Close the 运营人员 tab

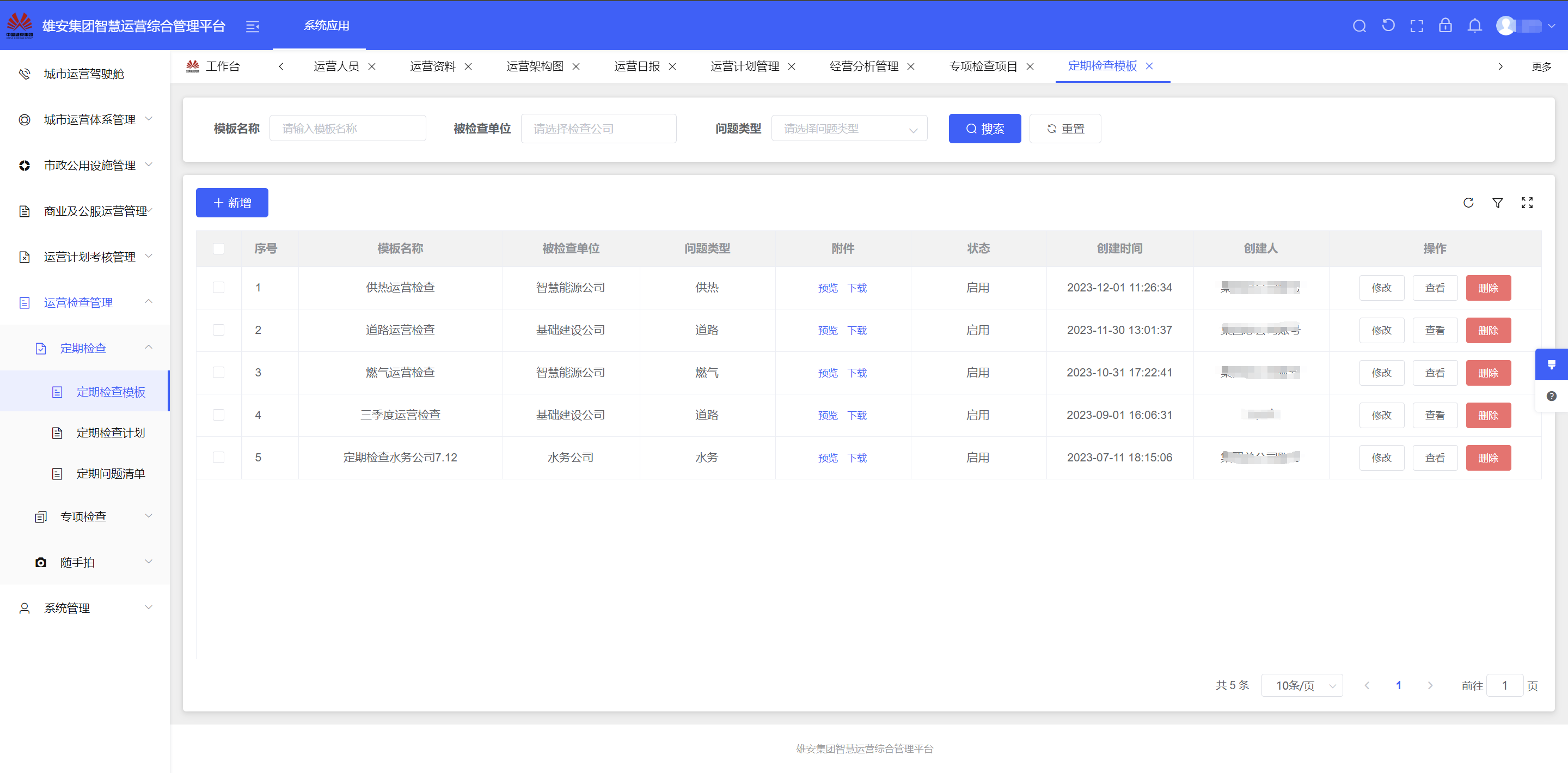click(372, 66)
